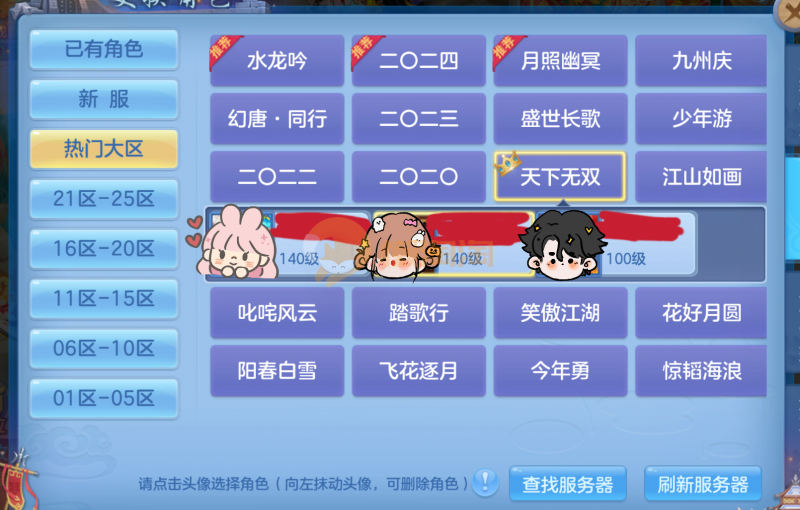
Task: Switch to the 已有角色 tab
Action: coord(104,49)
